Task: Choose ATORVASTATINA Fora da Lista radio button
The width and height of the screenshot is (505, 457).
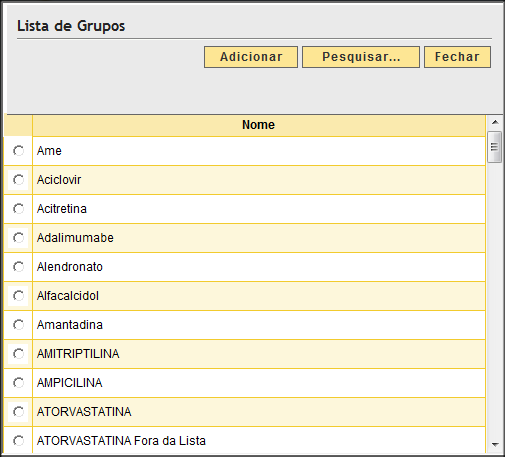Action: (x=18, y=441)
